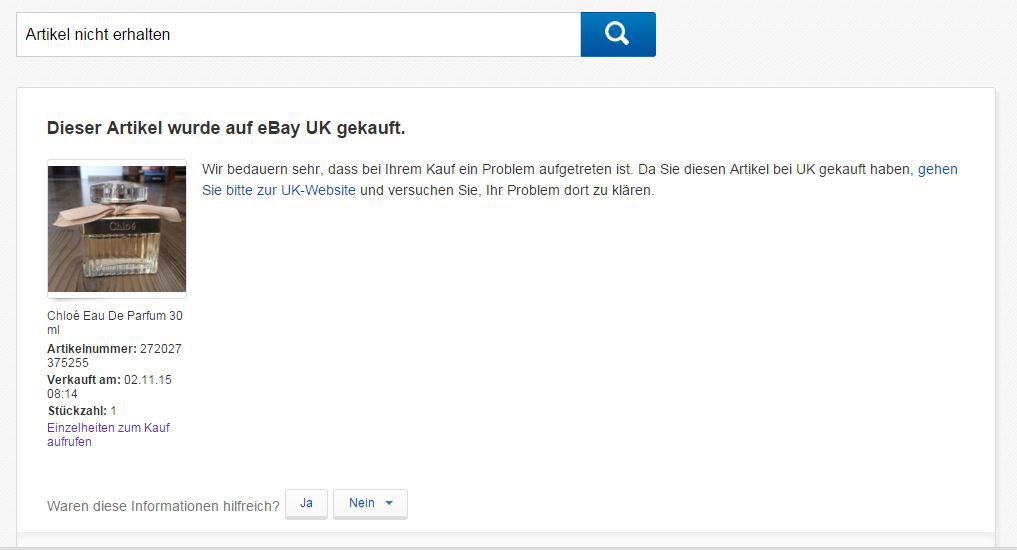
Task: Click the heading "Dieser Artikel wurde auf eBay UK gekauft."
Action: [226, 128]
